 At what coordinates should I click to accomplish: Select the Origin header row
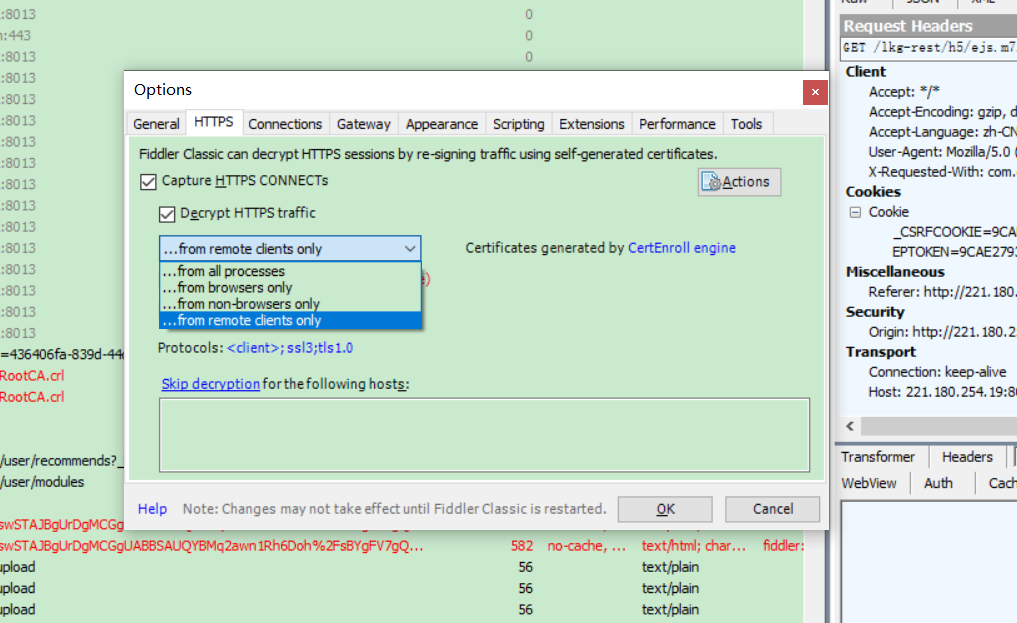click(942, 332)
